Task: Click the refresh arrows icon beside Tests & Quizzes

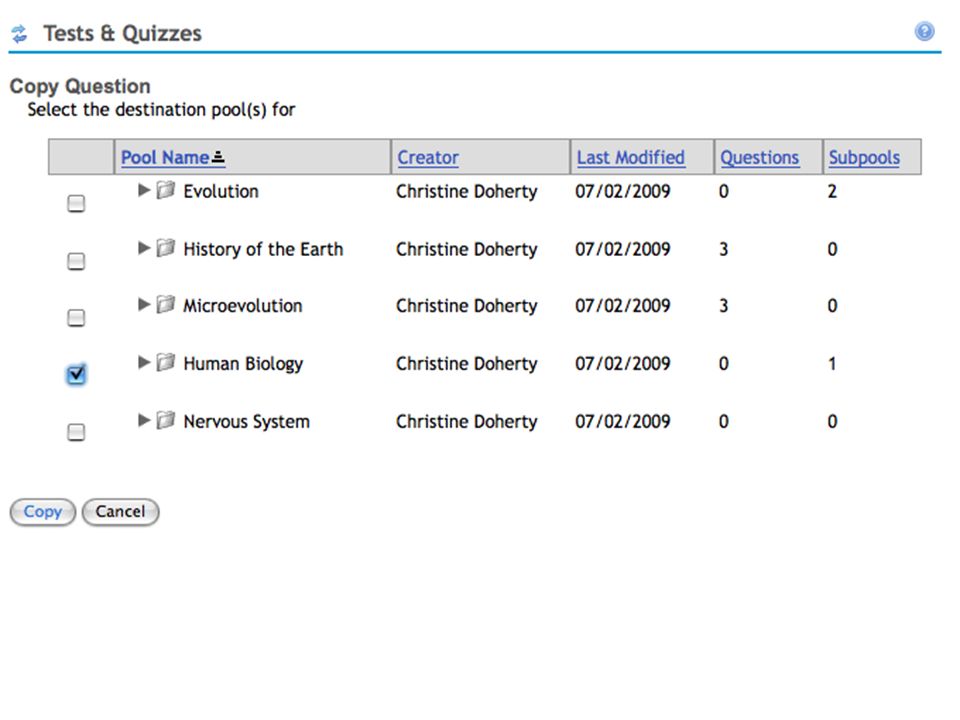Action: 20,34
